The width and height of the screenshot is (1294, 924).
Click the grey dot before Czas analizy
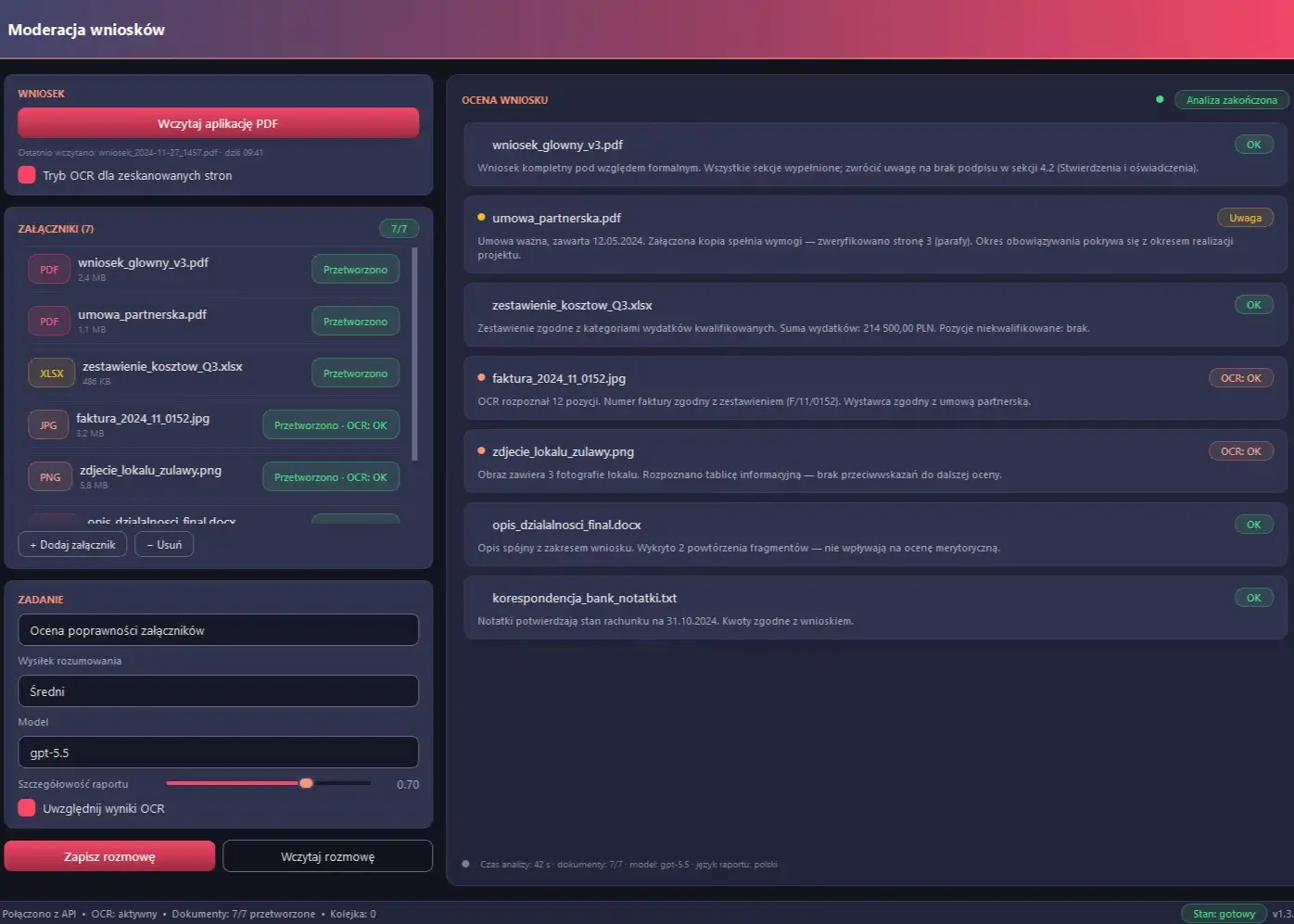point(465,864)
